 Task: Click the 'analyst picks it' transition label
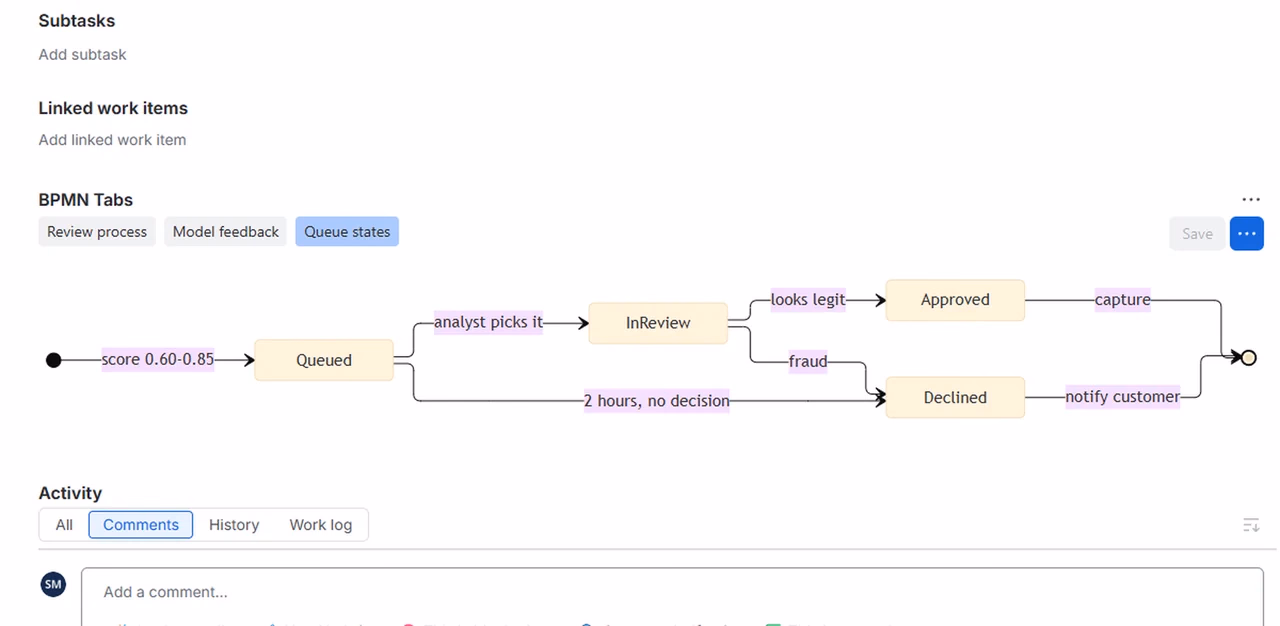tap(488, 322)
